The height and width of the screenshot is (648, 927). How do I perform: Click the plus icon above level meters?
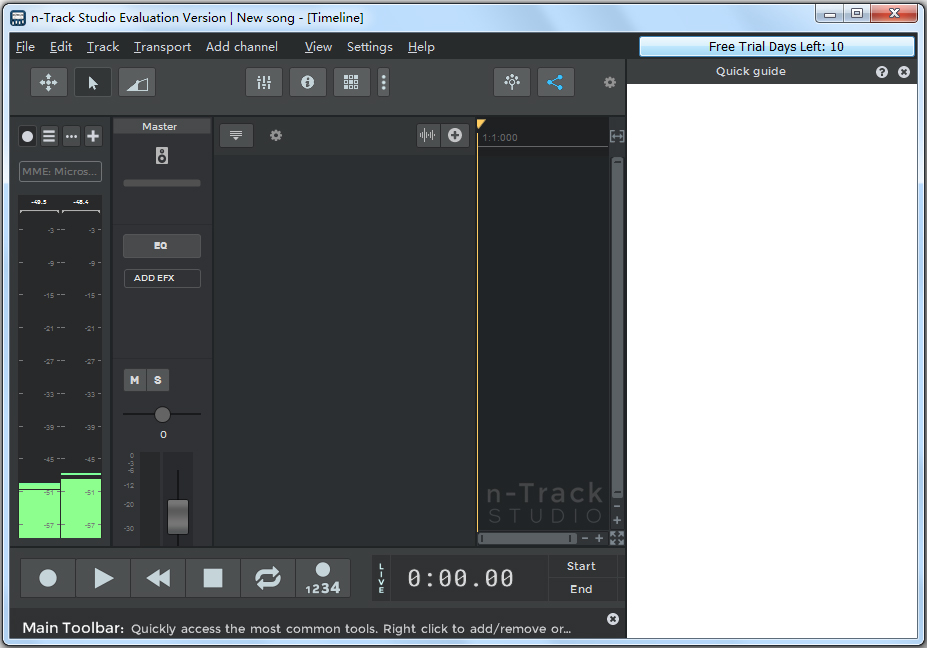click(93, 137)
